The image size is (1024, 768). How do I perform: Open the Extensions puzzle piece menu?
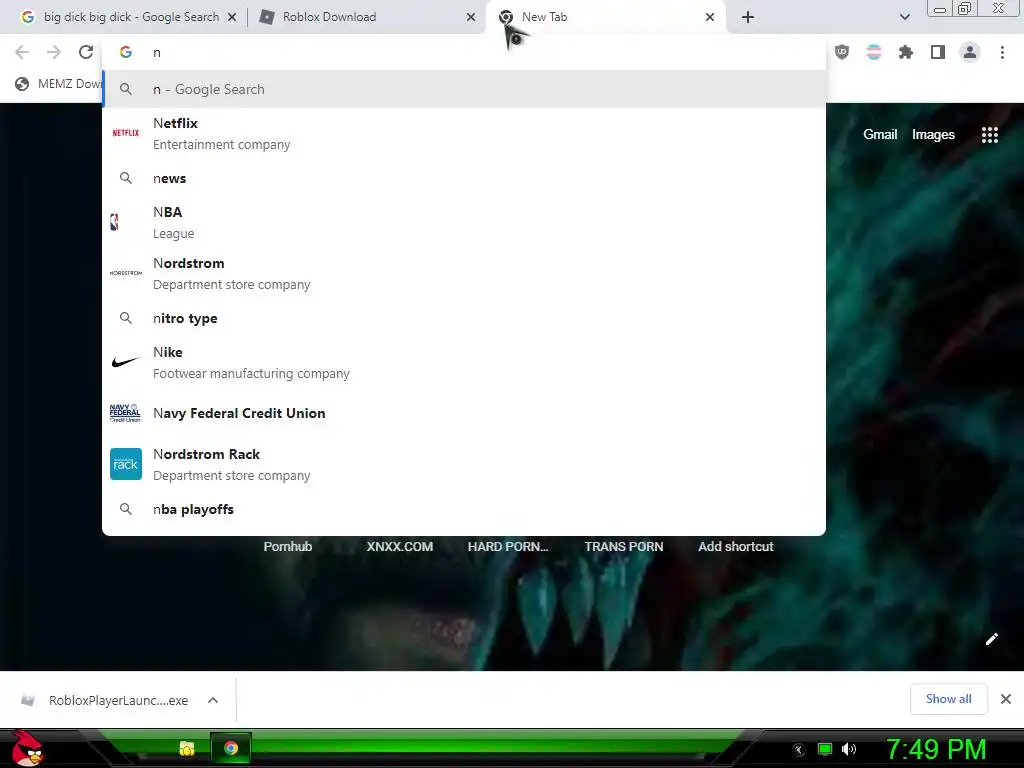(x=905, y=52)
